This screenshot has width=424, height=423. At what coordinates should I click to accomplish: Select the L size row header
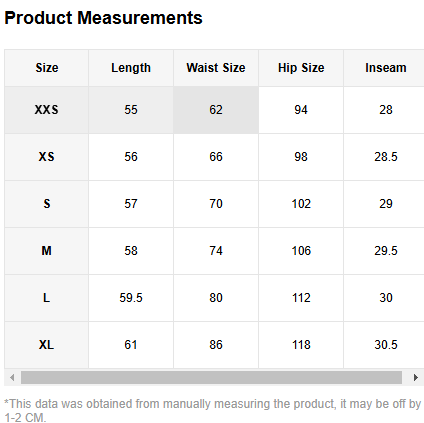tap(47, 298)
